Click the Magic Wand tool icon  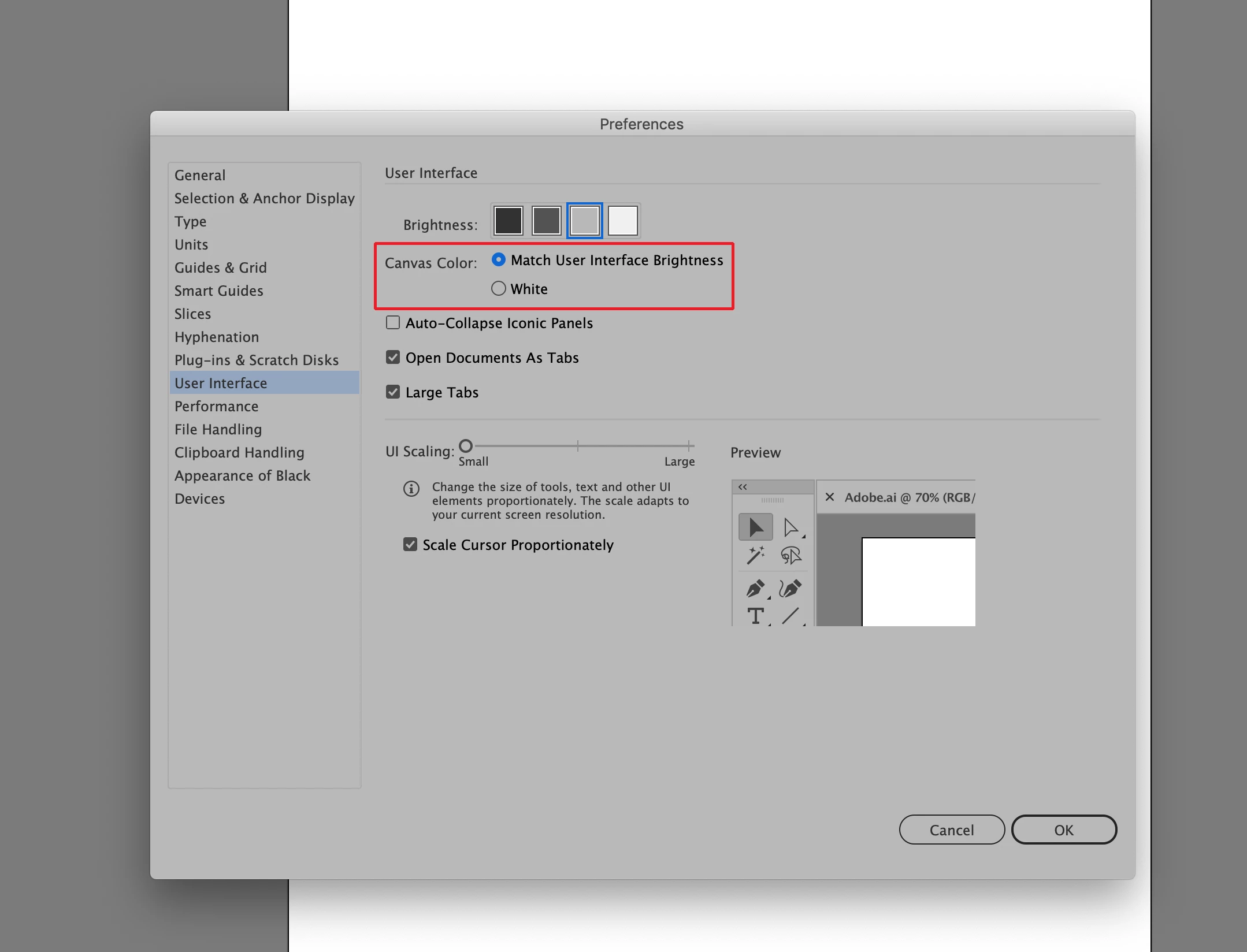point(755,555)
